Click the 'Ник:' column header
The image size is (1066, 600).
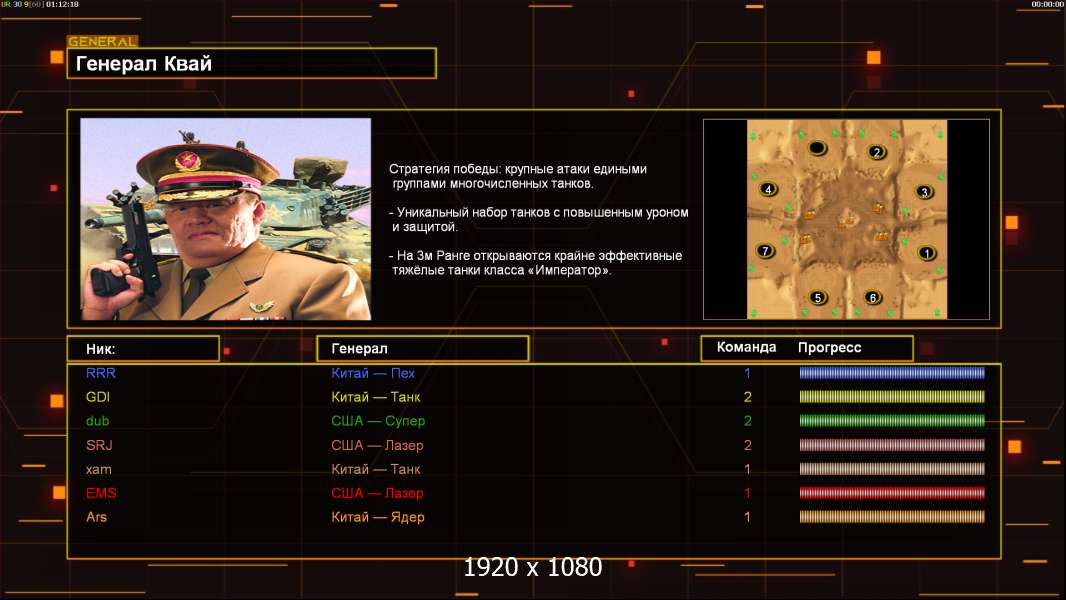click(x=143, y=349)
